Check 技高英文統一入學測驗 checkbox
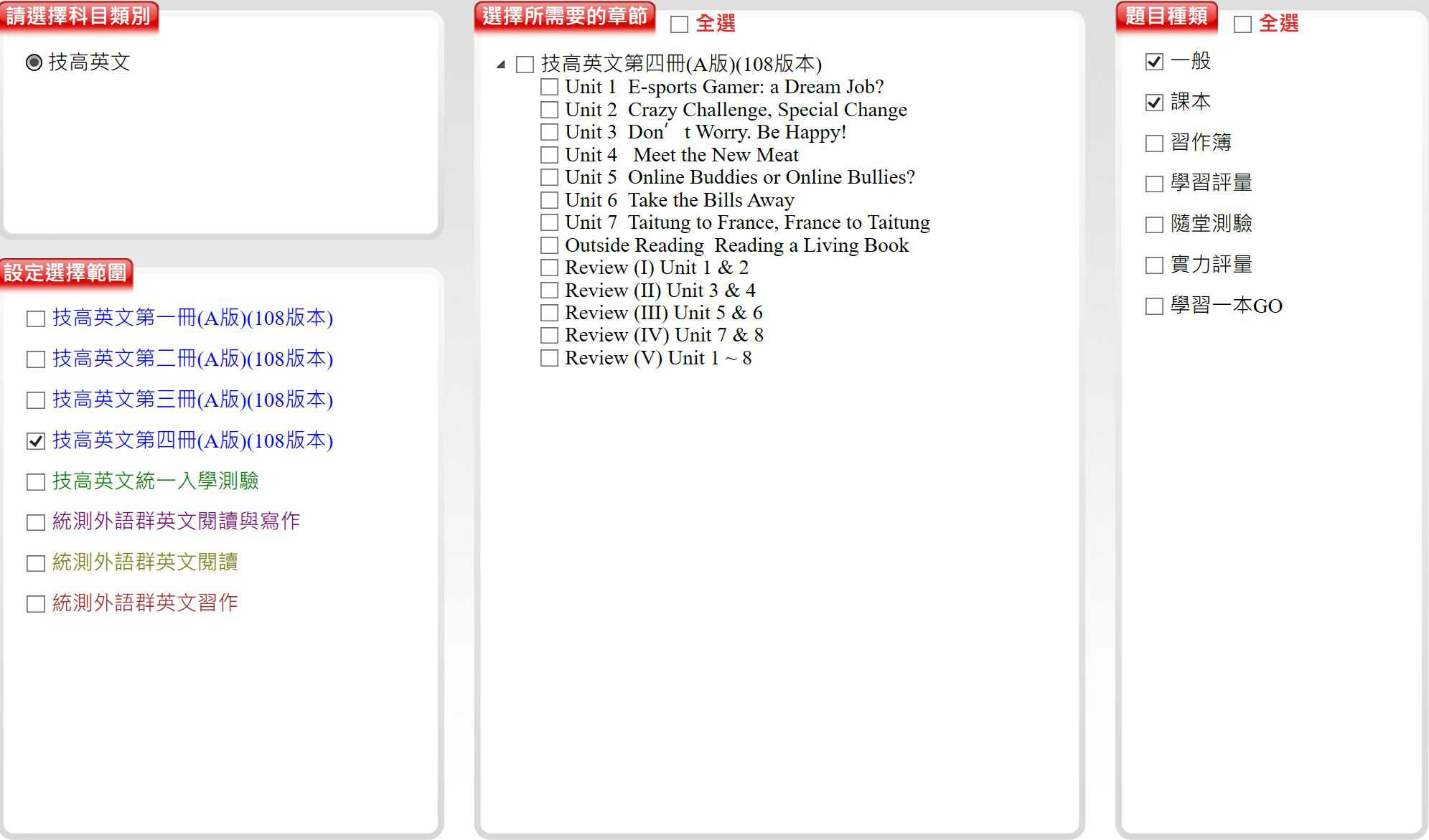 point(36,482)
